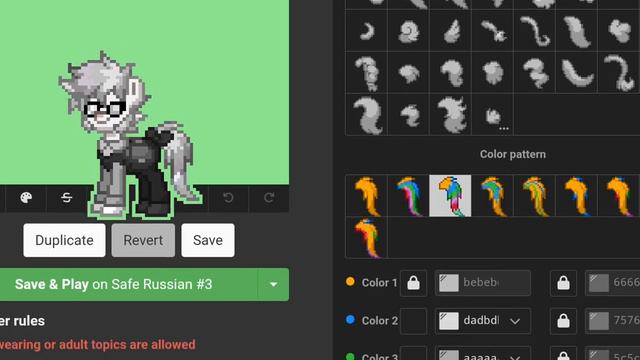Screen dimensions: 640x360
Task: Select the solid orange first color pattern
Action: (367, 196)
